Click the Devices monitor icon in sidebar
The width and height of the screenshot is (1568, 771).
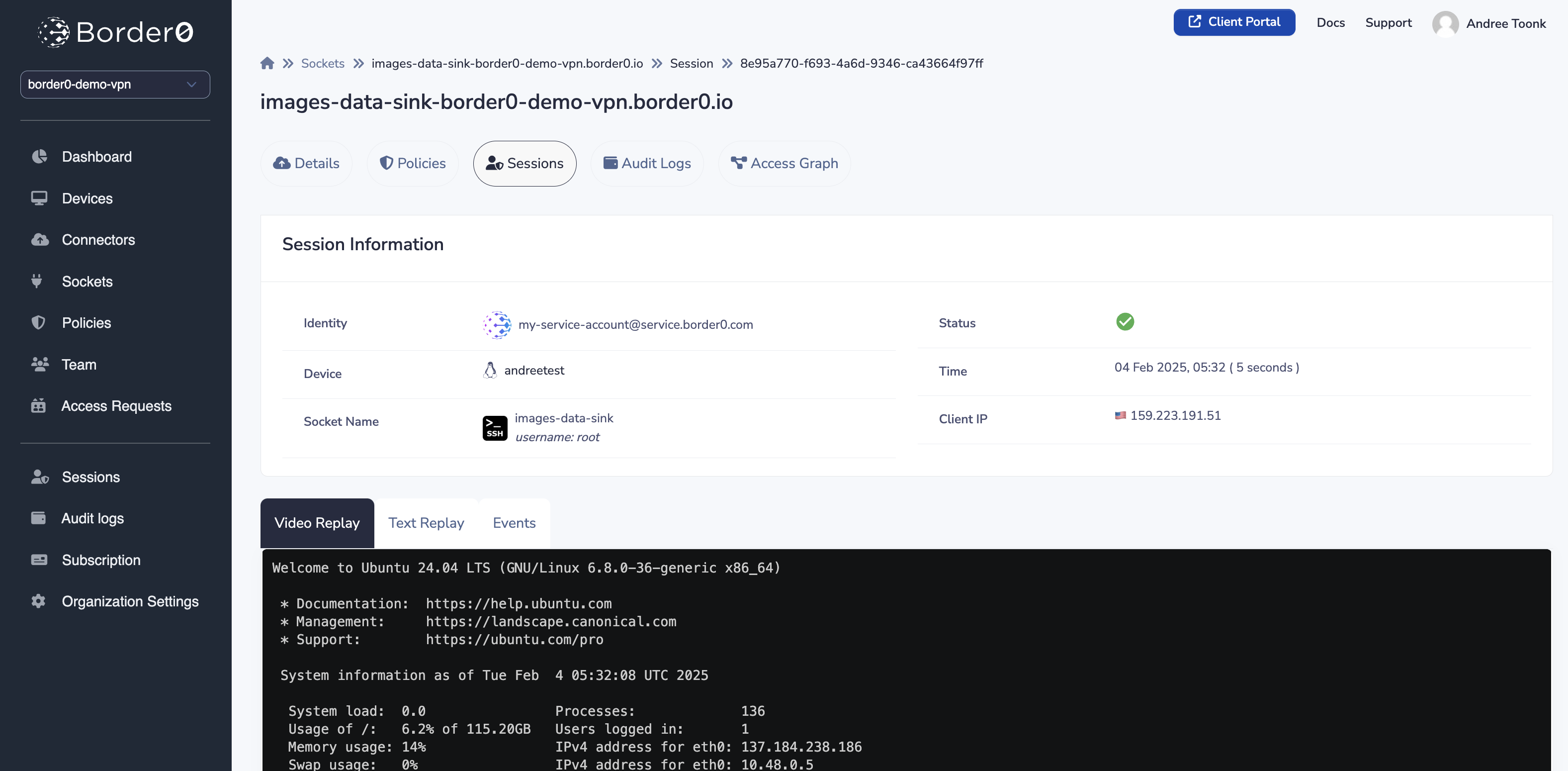[x=40, y=198]
